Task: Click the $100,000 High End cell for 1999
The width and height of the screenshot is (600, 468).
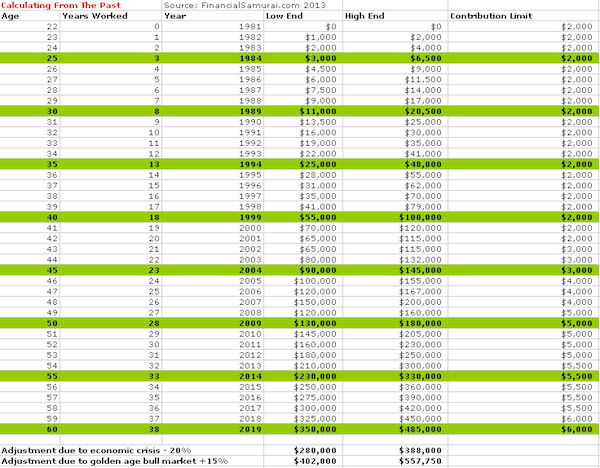Action: (x=395, y=217)
